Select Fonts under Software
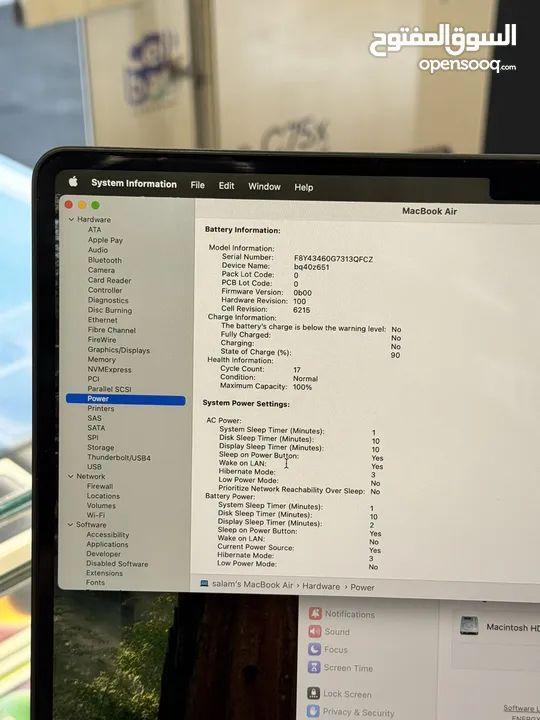Image resolution: width=540 pixels, height=720 pixels. [x=95, y=582]
